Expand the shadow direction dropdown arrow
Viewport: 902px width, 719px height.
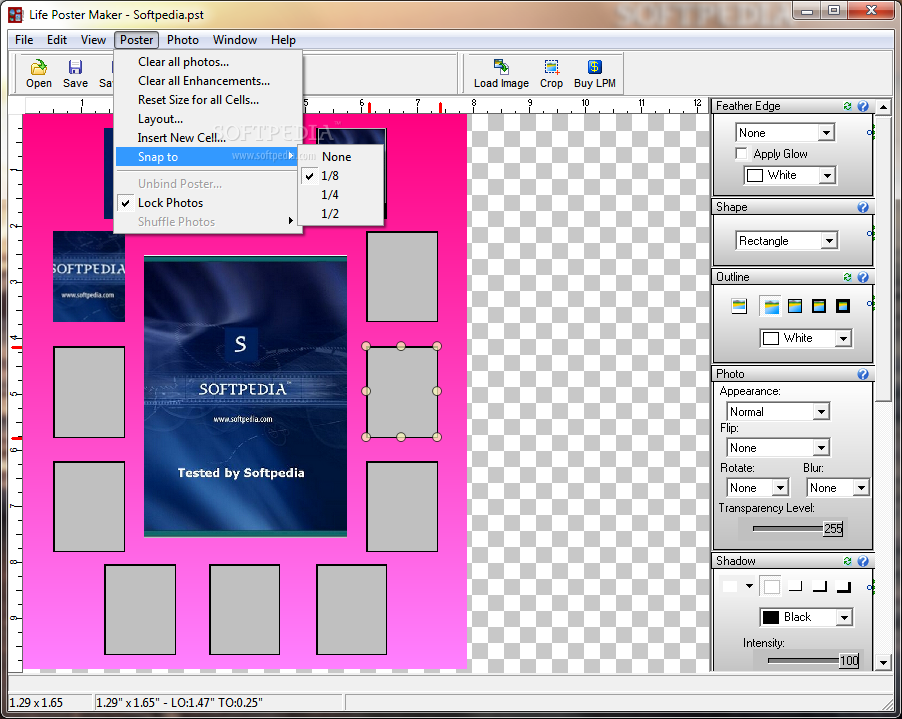click(x=749, y=586)
